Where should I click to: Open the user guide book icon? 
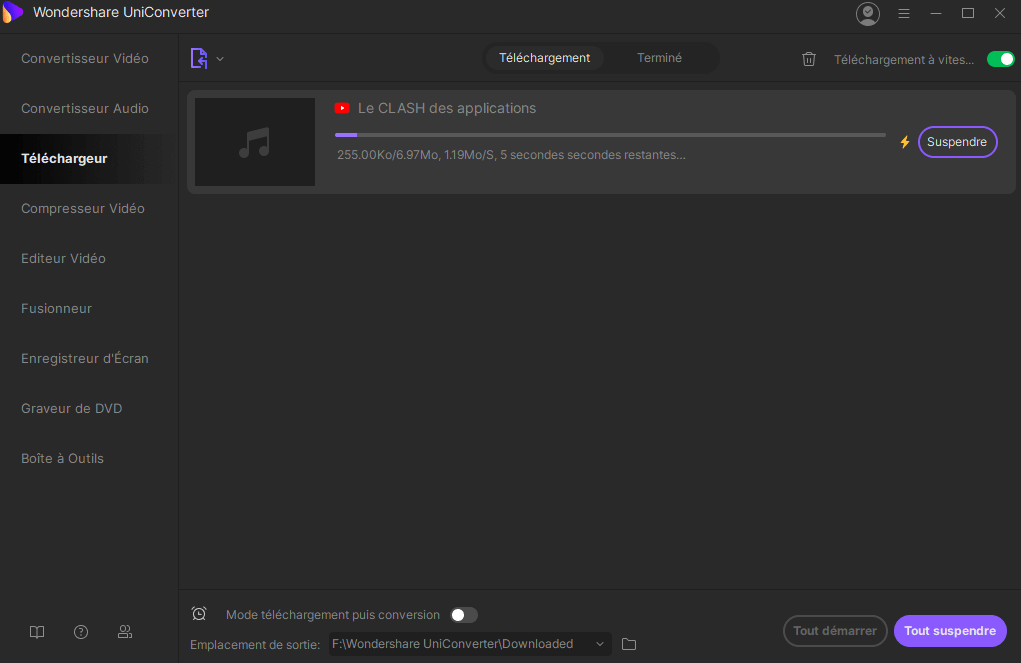pos(37,632)
